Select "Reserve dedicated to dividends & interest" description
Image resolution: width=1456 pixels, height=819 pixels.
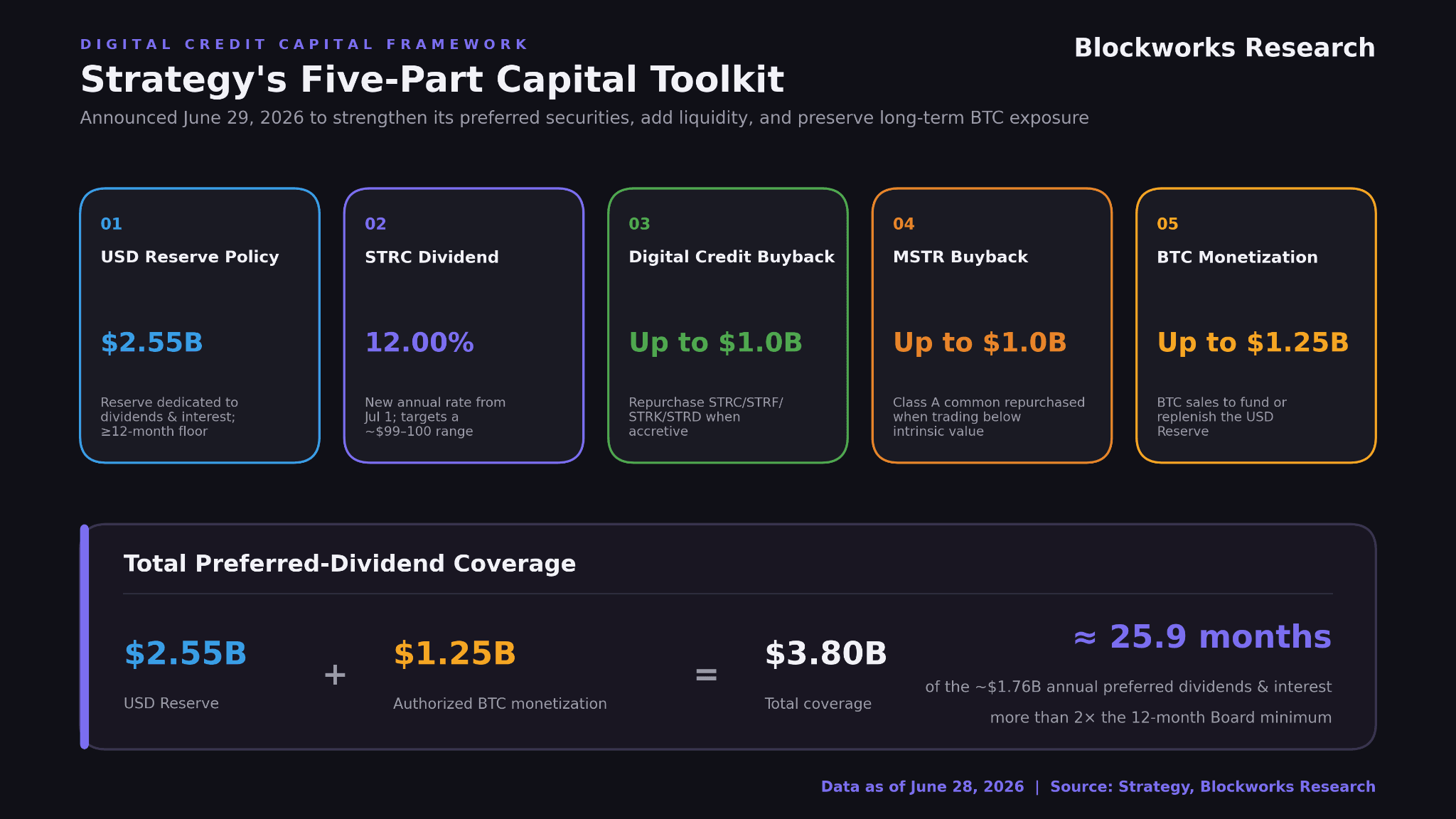169,417
